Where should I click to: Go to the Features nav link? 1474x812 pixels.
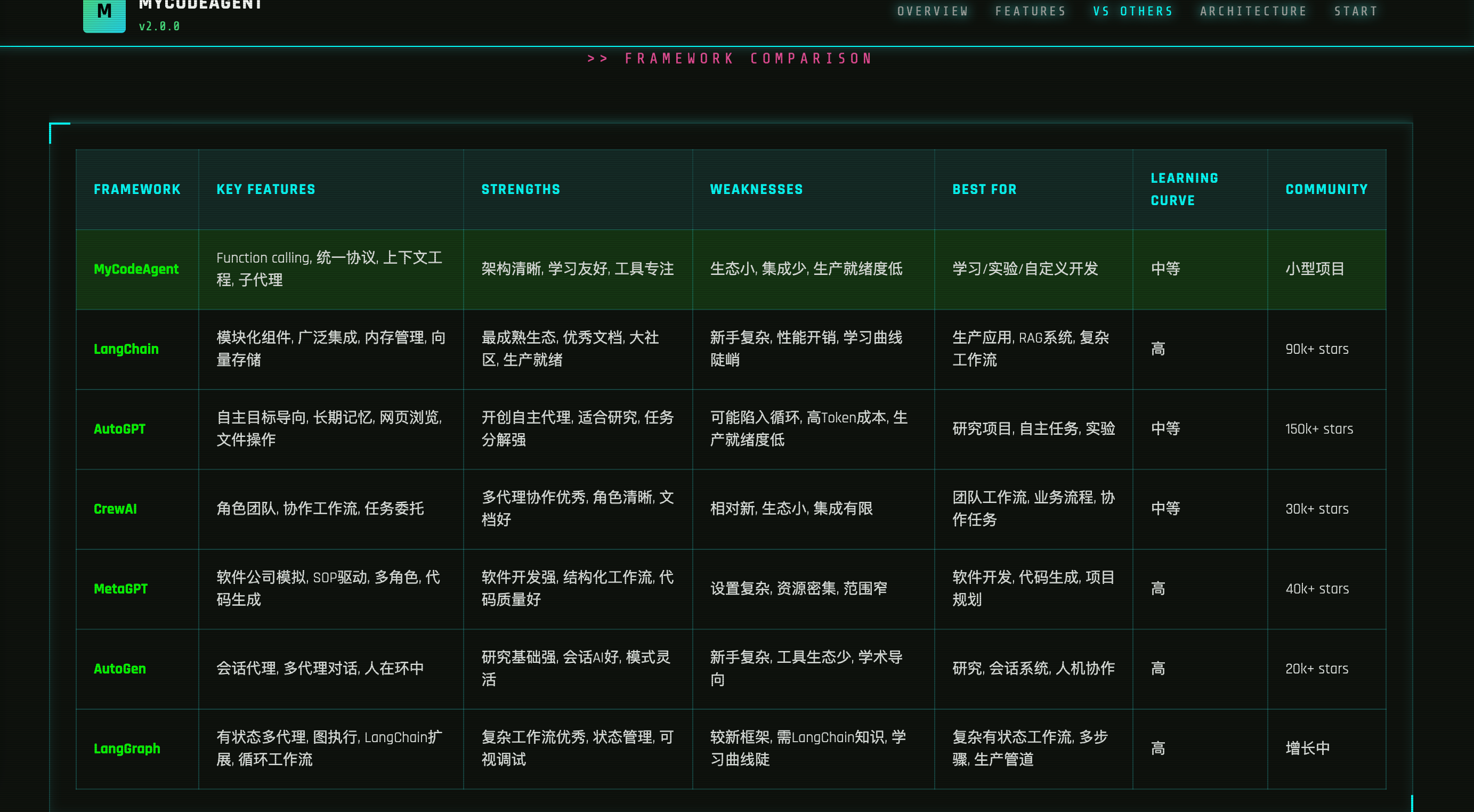1030,11
